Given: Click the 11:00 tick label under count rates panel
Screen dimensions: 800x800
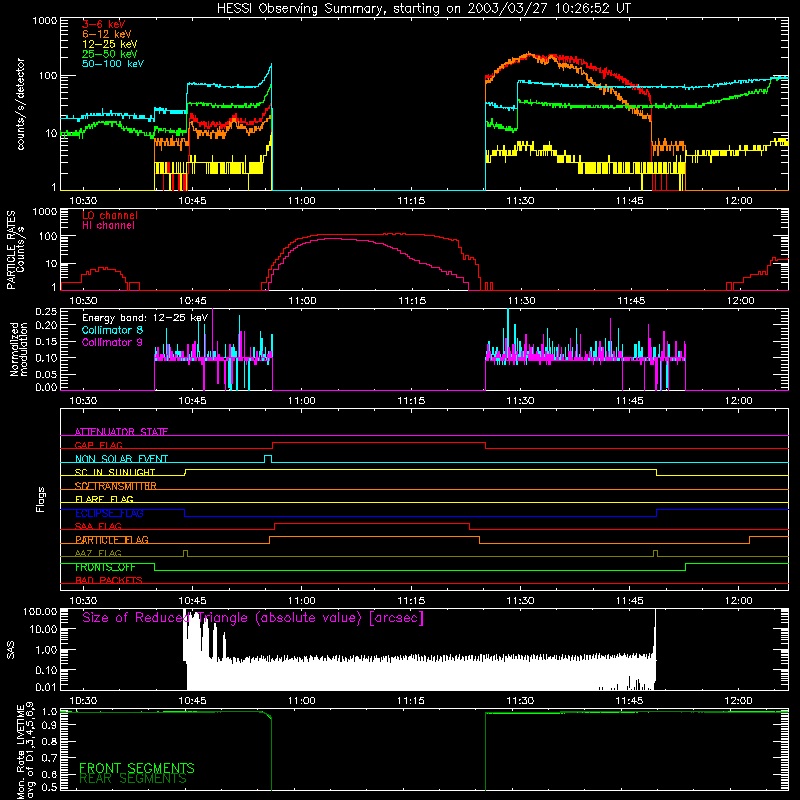Looking at the screenshot, I should (x=302, y=201).
